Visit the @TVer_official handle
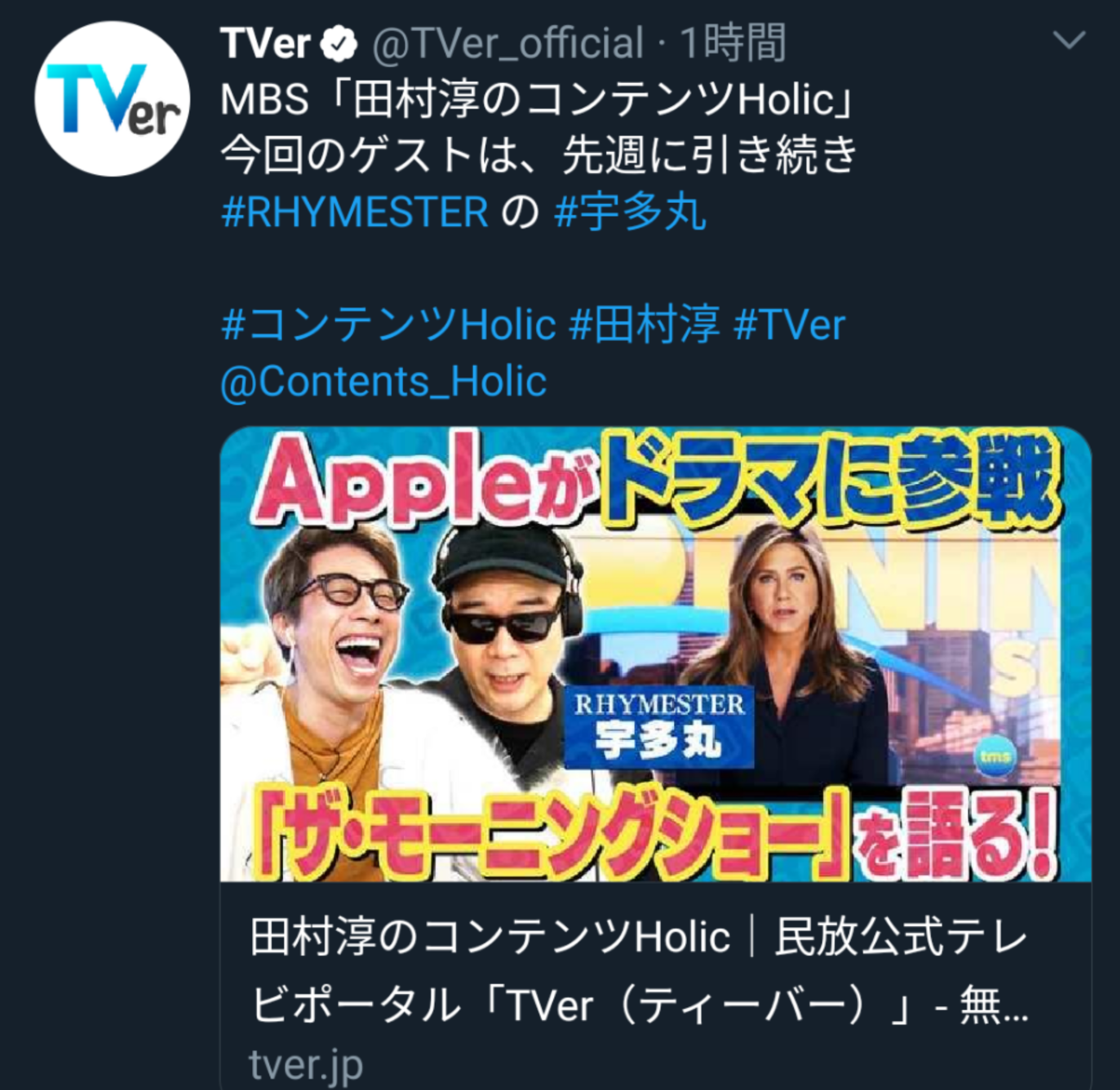 [x=507, y=44]
